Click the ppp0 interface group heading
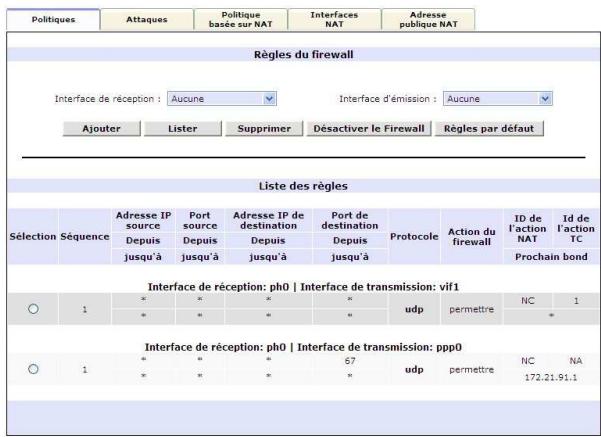The height and width of the screenshot is (437, 601). (303, 347)
